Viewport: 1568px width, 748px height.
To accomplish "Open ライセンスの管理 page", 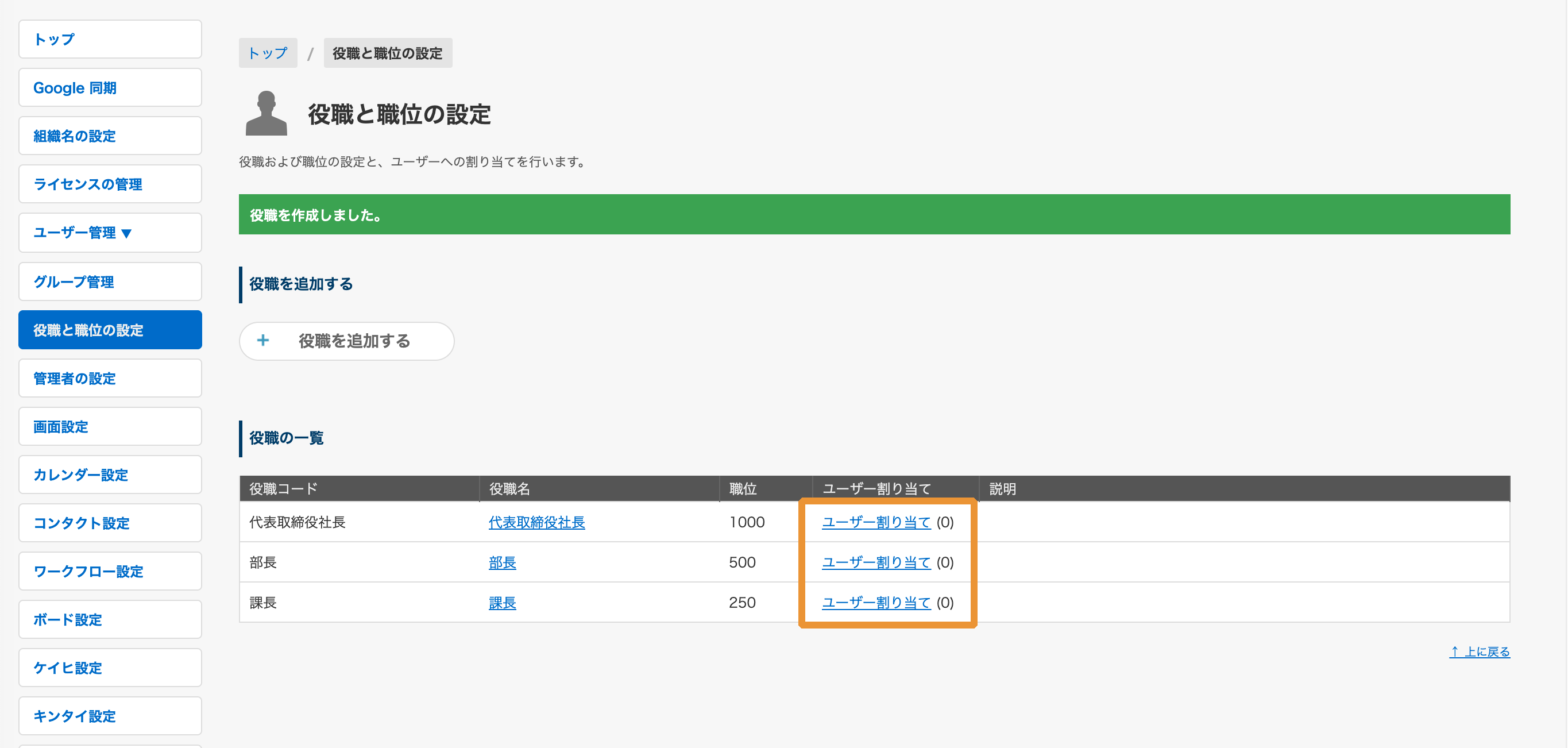I will click(x=110, y=184).
